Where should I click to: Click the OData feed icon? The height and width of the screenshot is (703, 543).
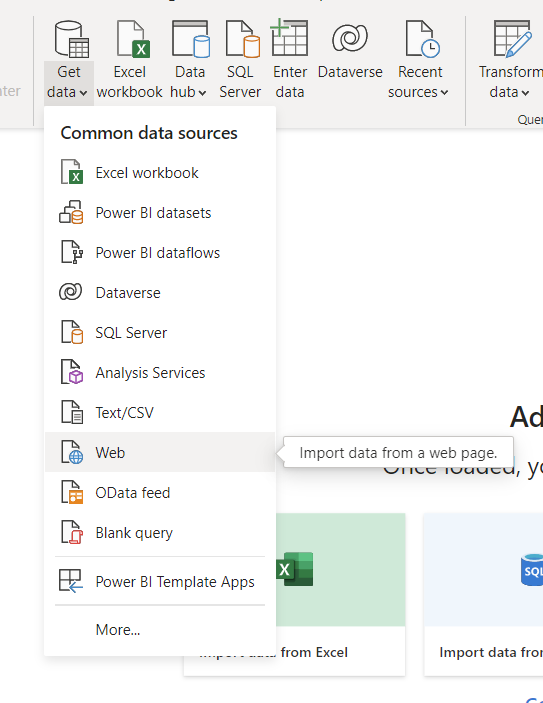(x=72, y=492)
